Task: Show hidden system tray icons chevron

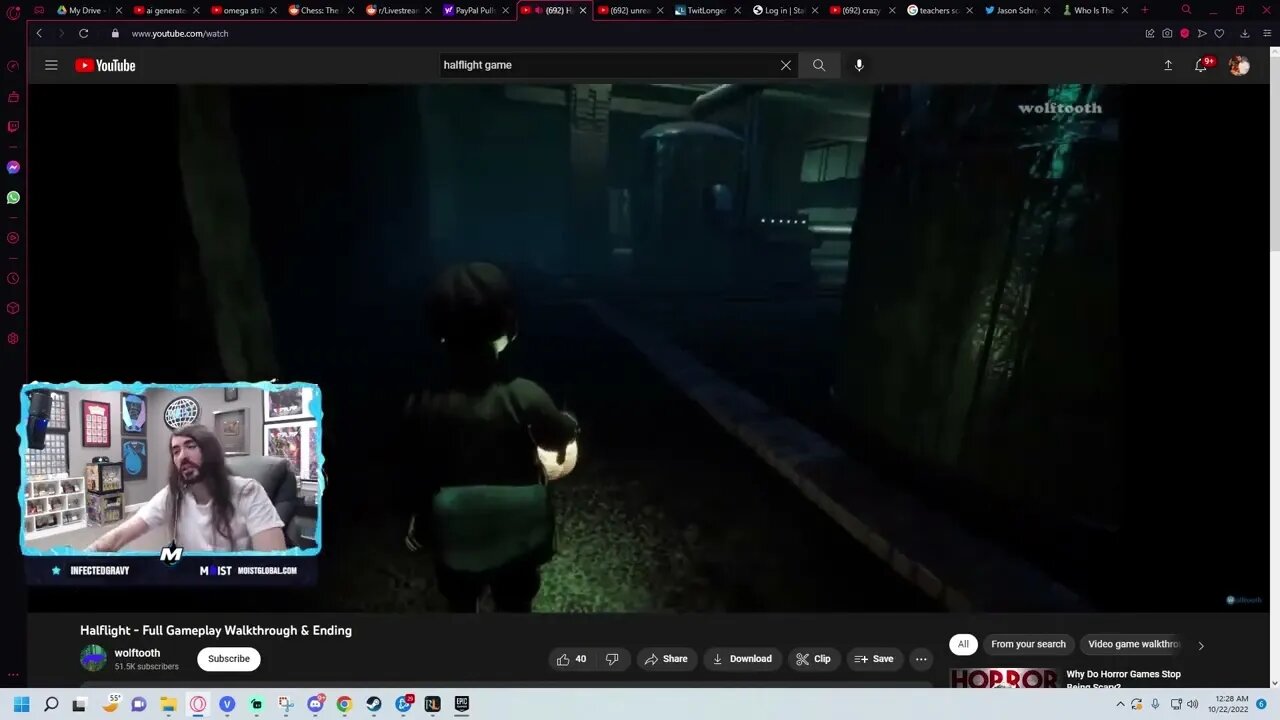Action: (1119, 704)
